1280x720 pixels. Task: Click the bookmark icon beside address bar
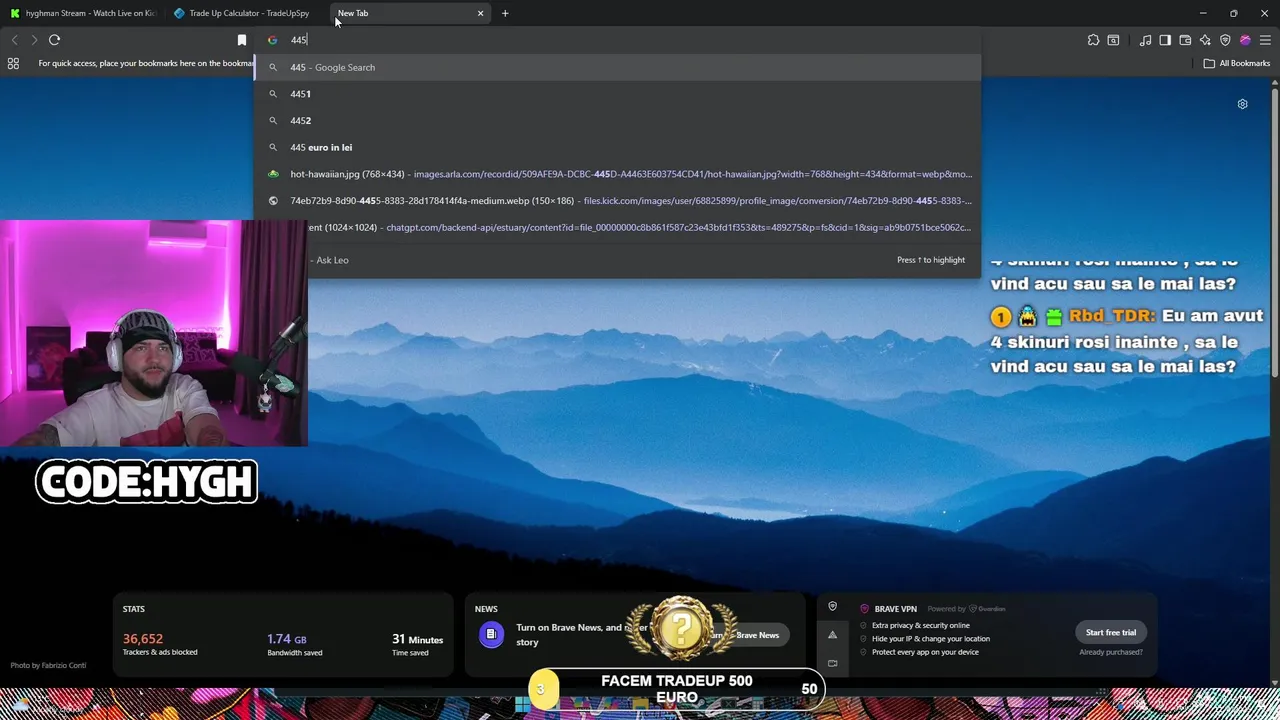click(x=241, y=40)
